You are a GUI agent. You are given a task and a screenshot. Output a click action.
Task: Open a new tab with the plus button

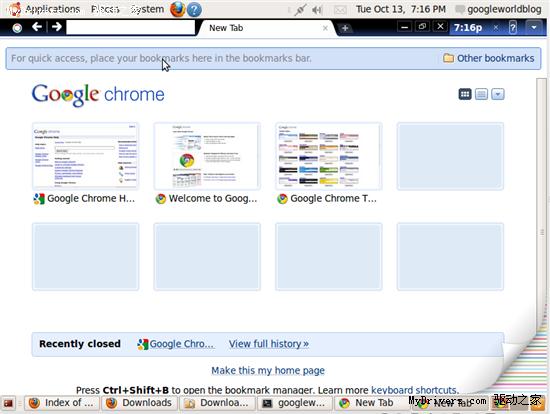click(x=345, y=28)
